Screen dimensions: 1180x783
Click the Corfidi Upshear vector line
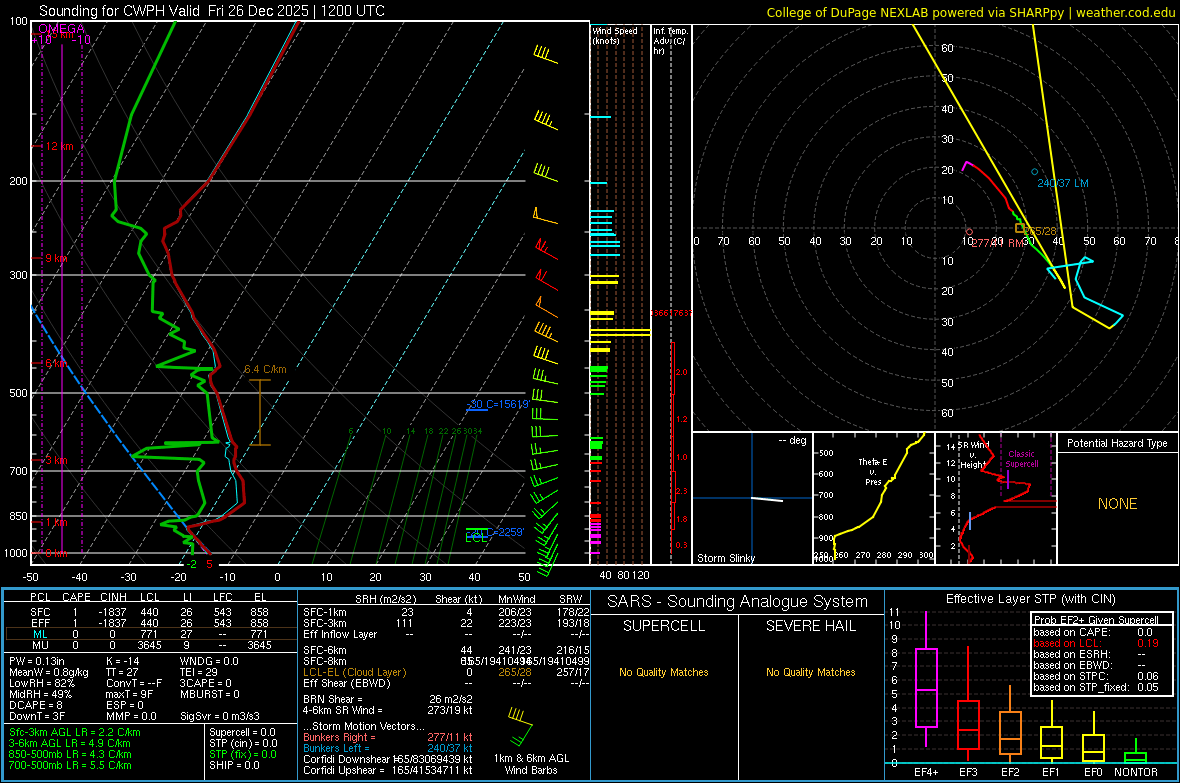388,770
